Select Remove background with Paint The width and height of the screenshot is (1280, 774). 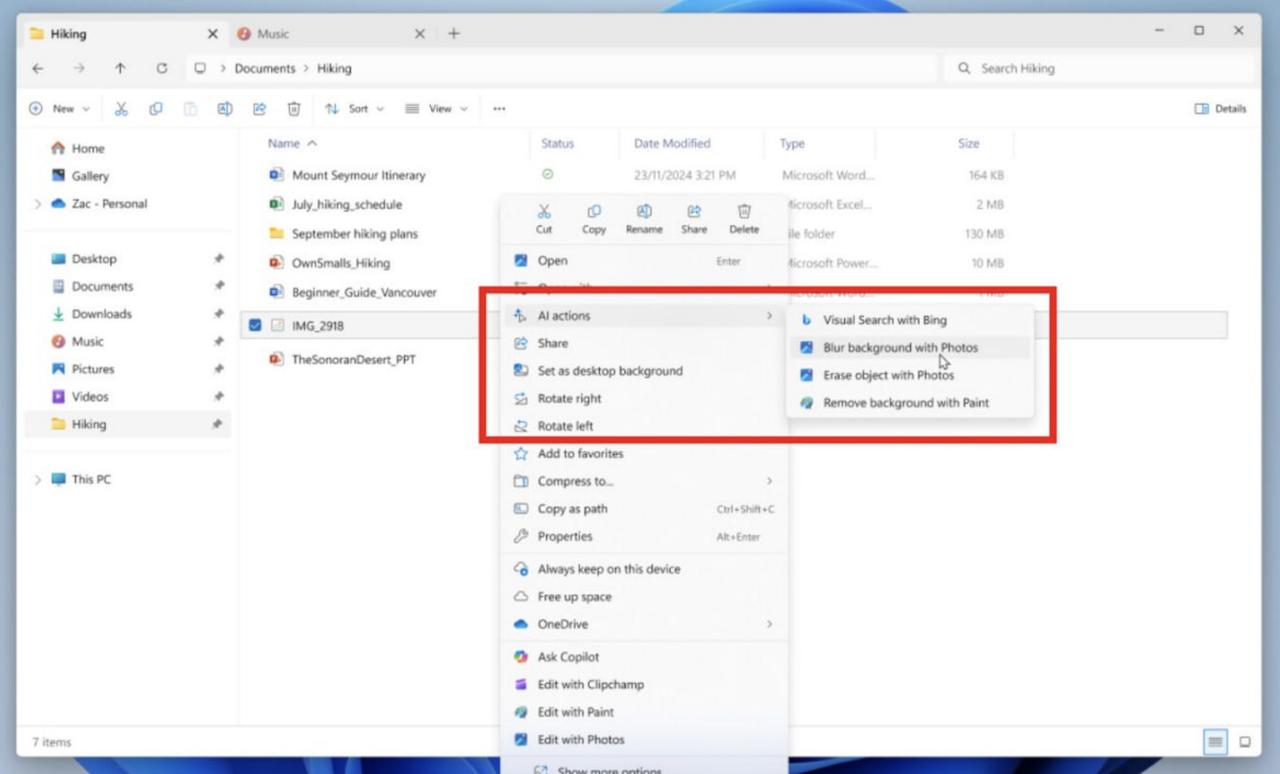[x=909, y=403]
